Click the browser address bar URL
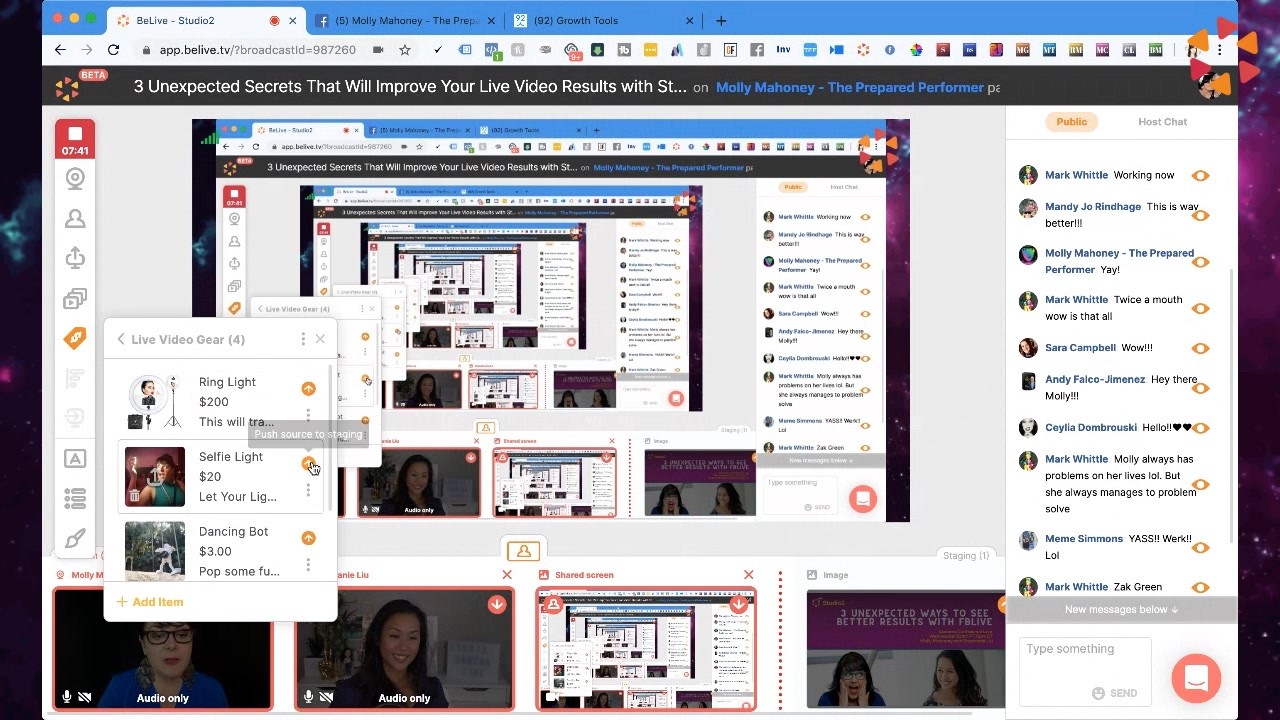The width and height of the screenshot is (1280, 720). click(258, 50)
